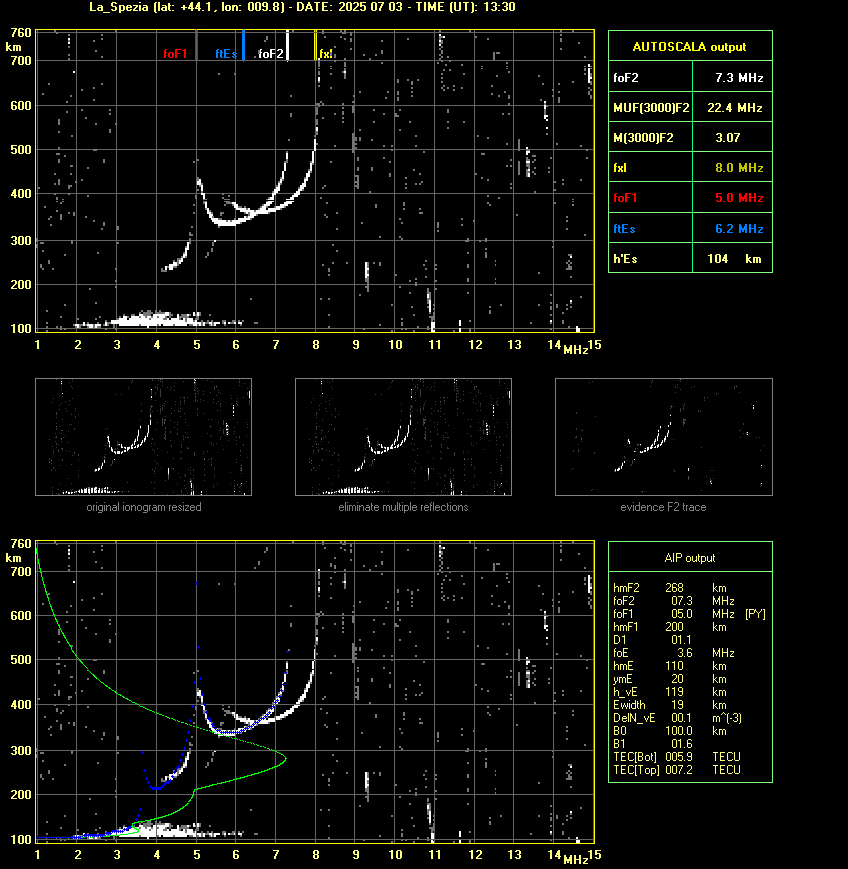Open the original ionogram resized thumbnail
Viewport: 848px width, 869px height.
click(144, 437)
